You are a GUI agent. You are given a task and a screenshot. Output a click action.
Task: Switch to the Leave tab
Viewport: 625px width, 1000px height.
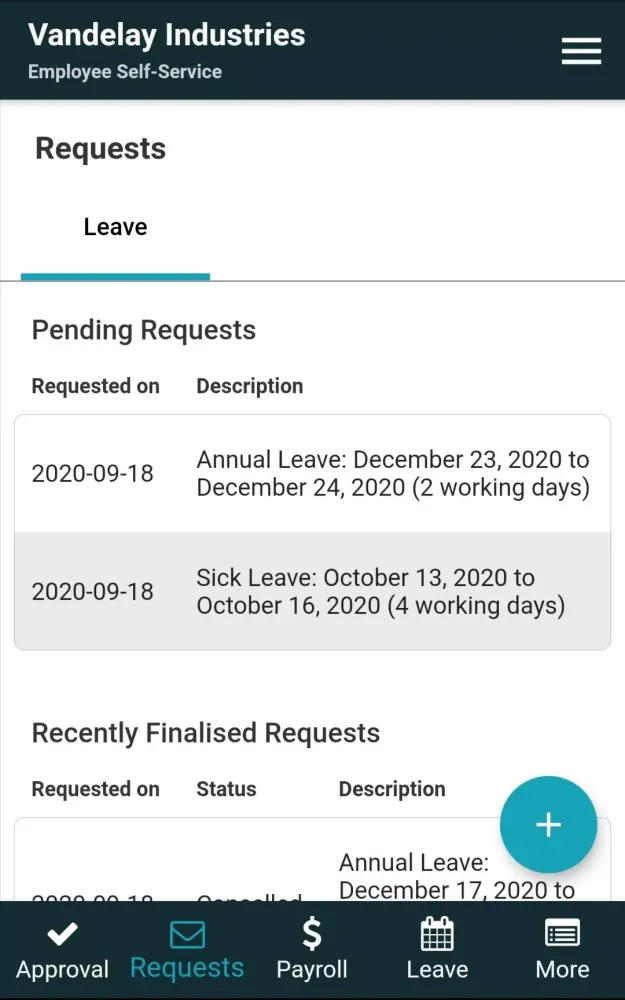(x=115, y=228)
